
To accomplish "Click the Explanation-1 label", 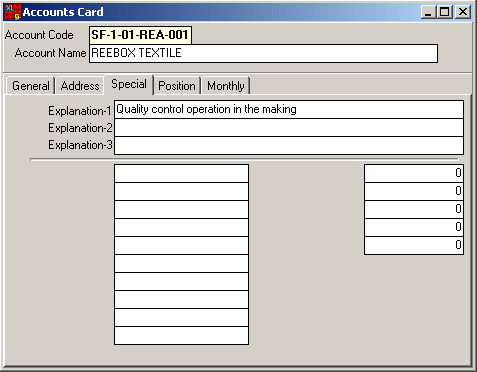I will pos(79,111).
